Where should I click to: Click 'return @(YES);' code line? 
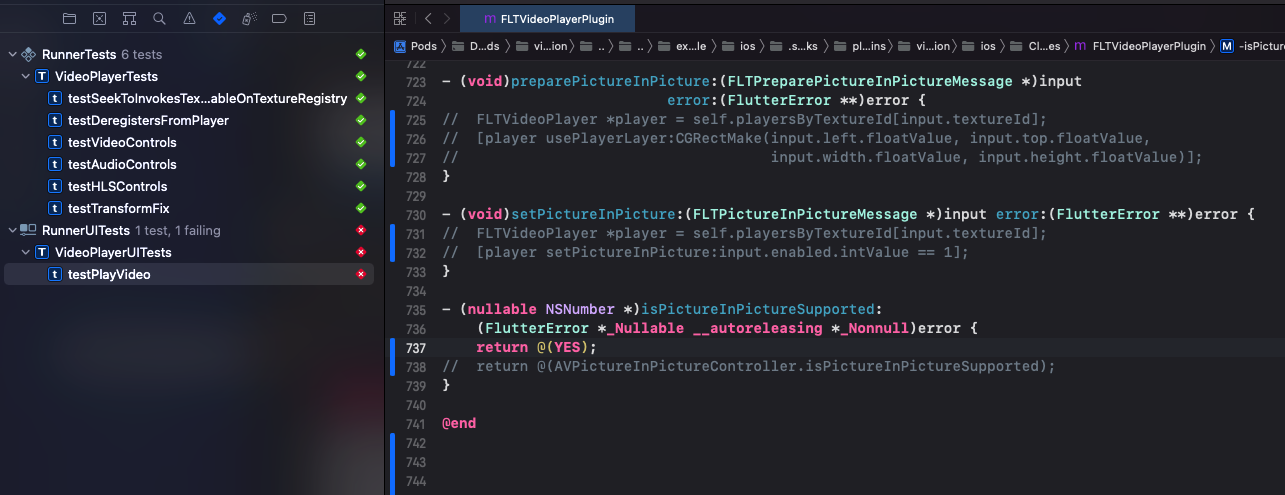click(536, 348)
